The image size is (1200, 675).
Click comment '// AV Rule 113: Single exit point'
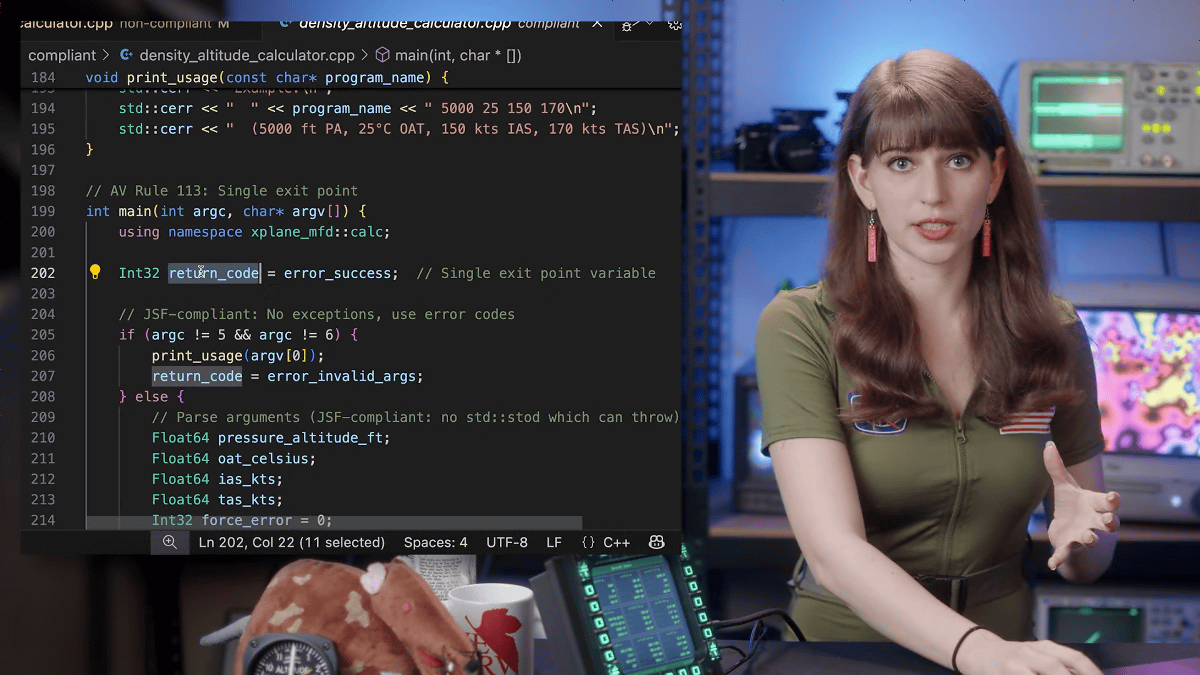[x=222, y=190]
